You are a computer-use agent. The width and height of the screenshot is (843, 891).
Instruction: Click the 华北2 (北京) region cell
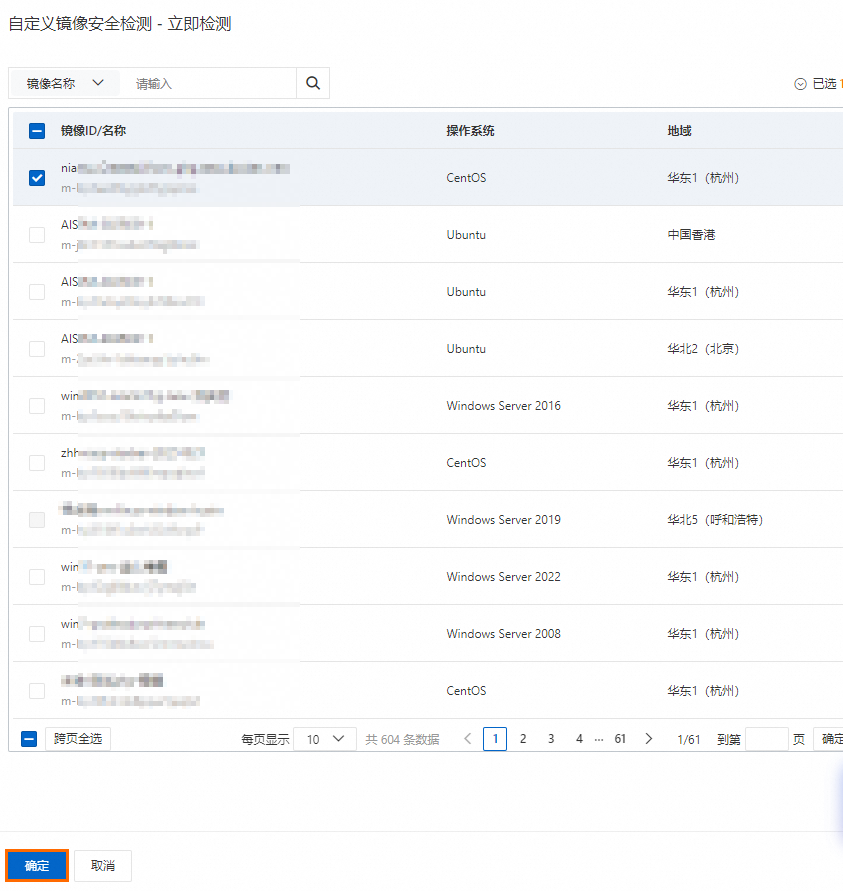pyautogui.click(x=703, y=349)
